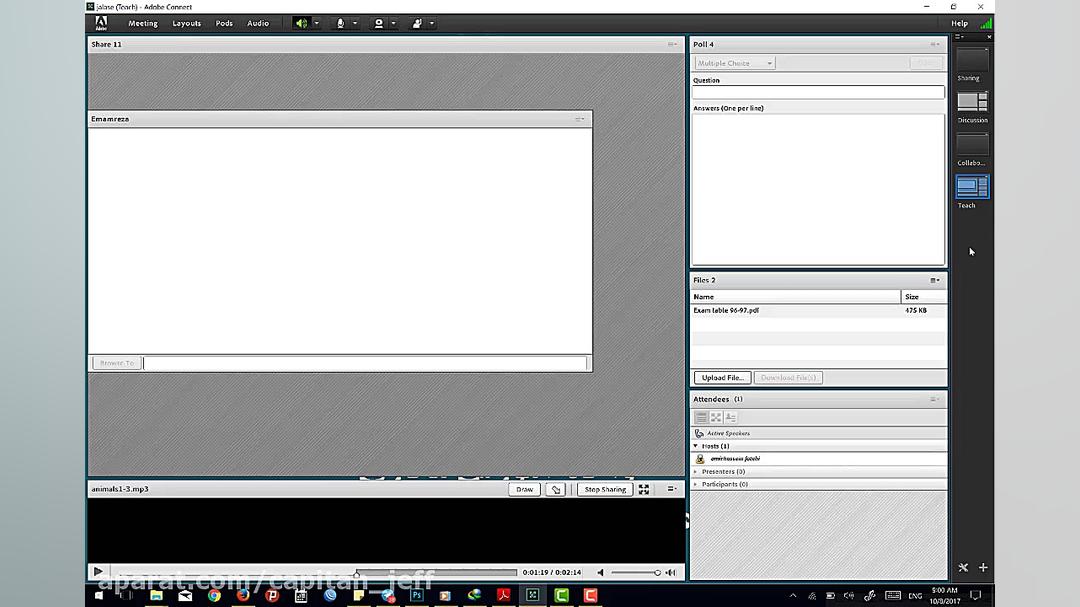Click the Question input field in Poll 4
This screenshot has height=607, width=1080.
coord(817,91)
